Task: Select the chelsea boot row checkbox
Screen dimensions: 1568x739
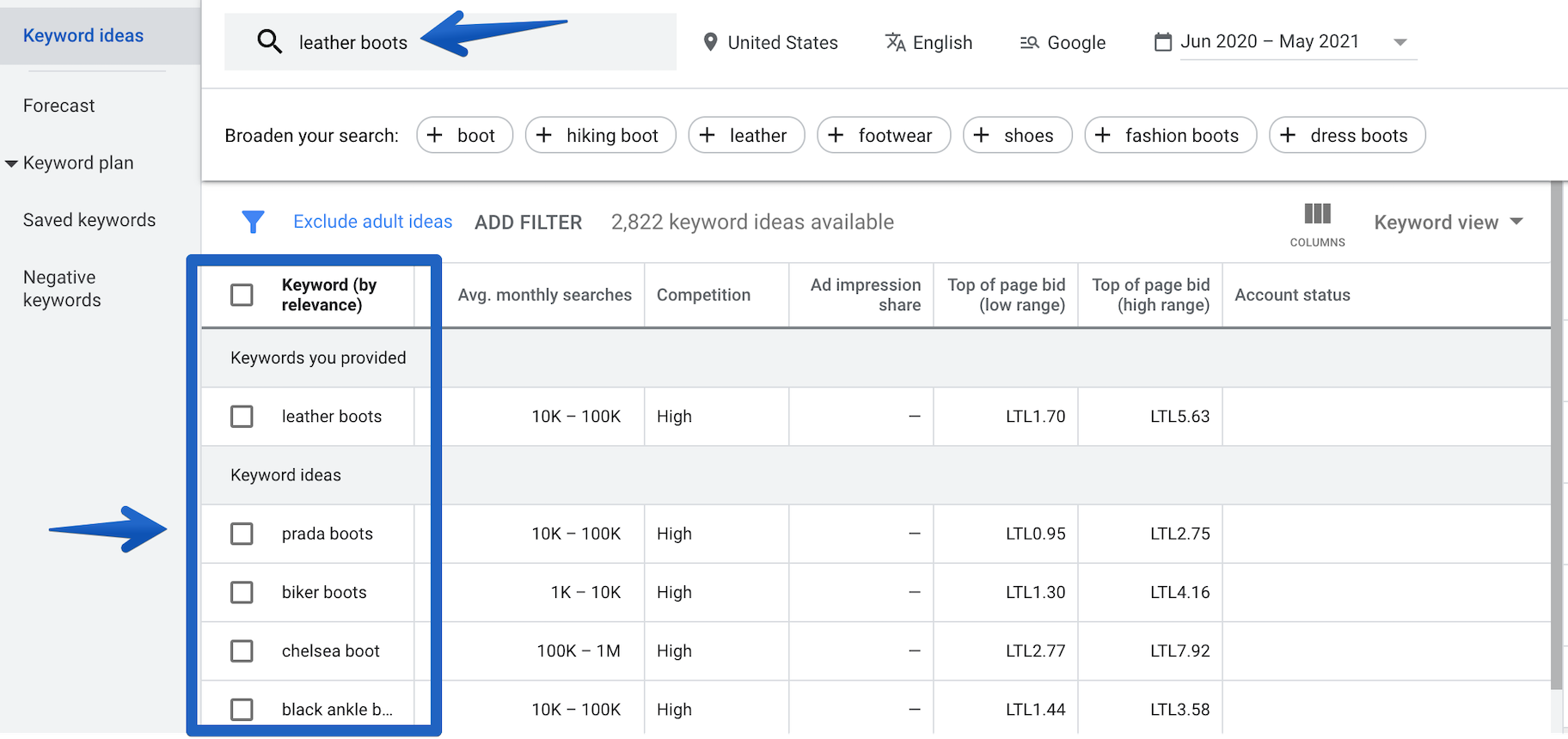Action: pyautogui.click(x=242, y=650)
